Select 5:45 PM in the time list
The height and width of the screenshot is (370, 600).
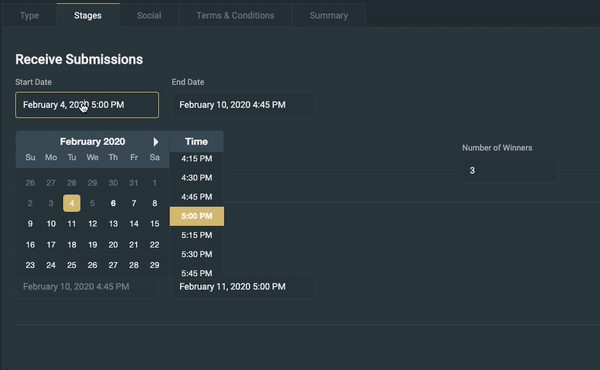tap(197, 273)
